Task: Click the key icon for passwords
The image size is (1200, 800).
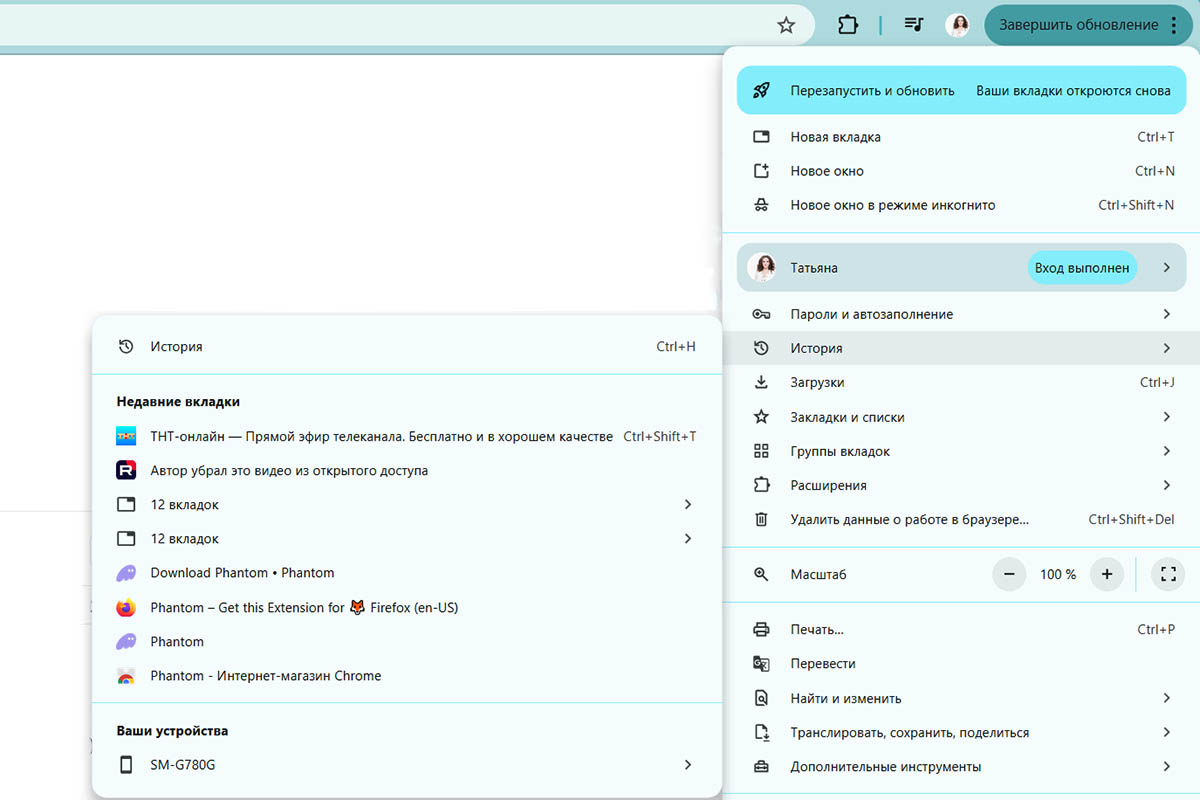Action: coord(761,314)
